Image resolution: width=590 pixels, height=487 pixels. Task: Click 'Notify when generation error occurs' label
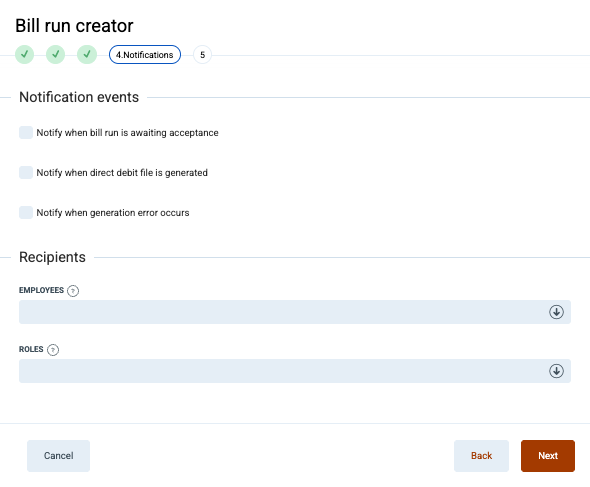[113, 213]
